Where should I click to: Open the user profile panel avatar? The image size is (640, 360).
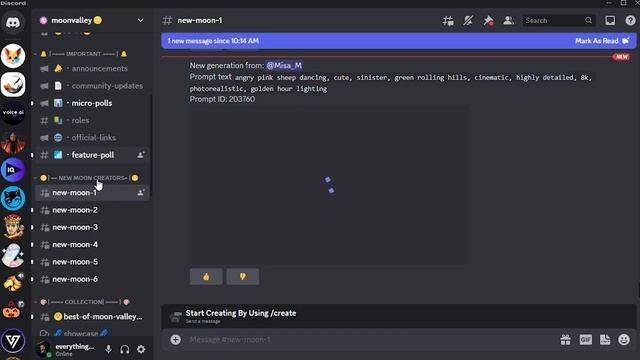coord(42,349)
